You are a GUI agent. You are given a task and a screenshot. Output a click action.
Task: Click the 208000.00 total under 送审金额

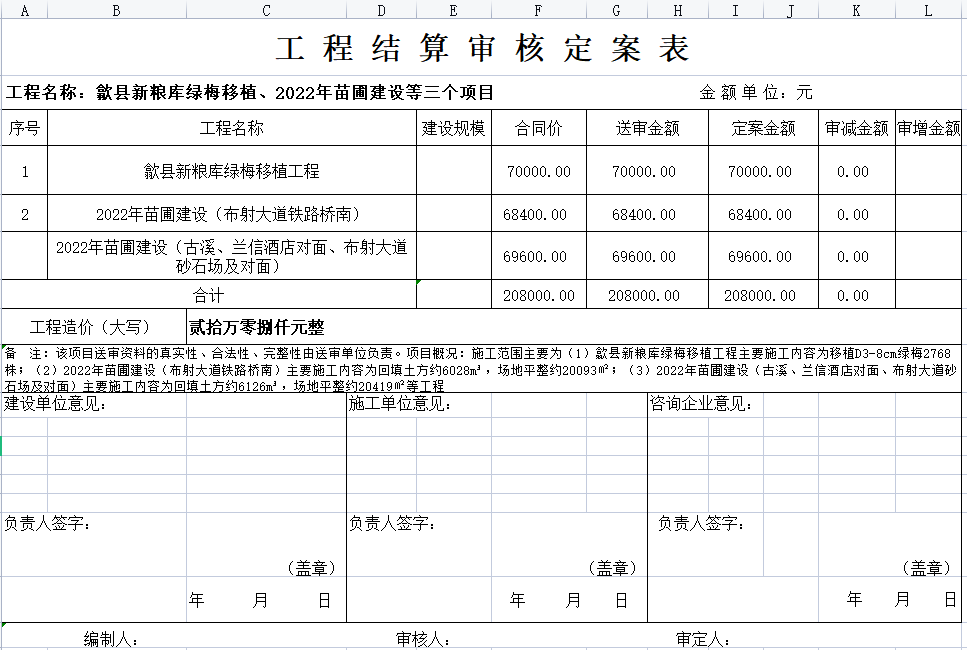point(646,296)
